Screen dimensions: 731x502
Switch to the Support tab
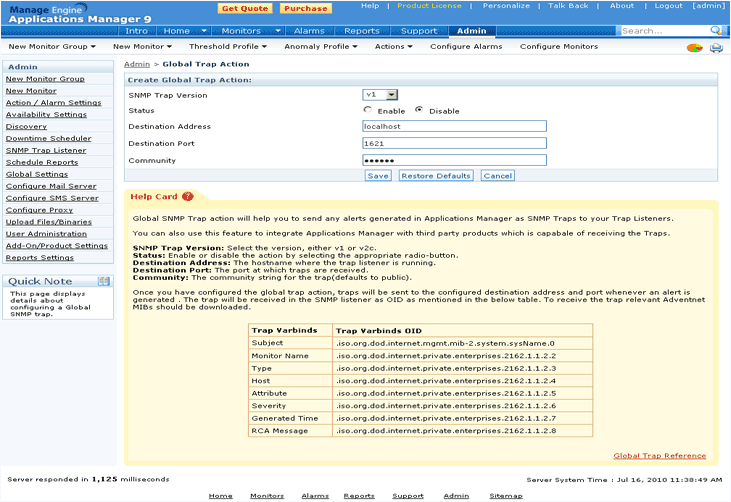click(419, 31)
